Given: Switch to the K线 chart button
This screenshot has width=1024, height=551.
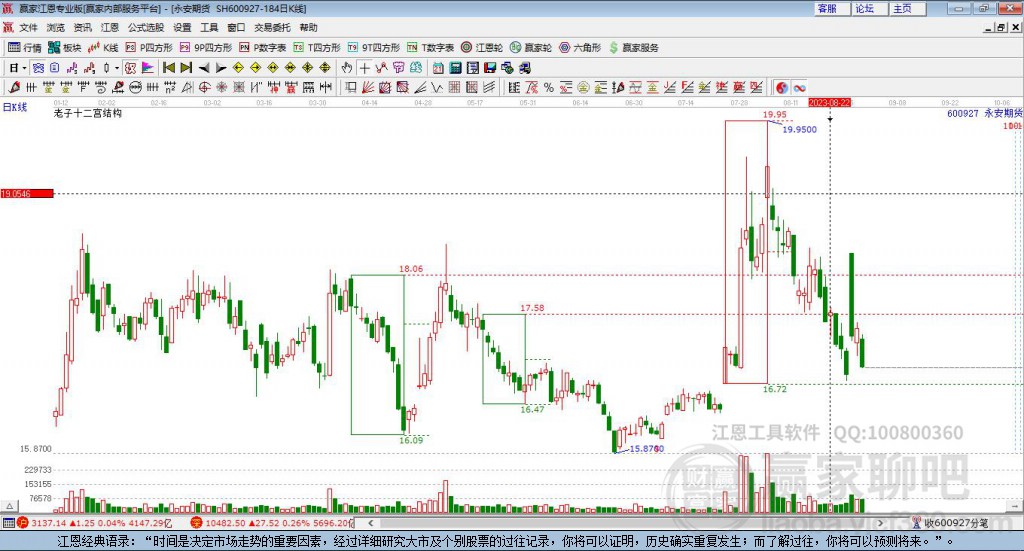Looking at the screenshot, I should tap(103, 48).
